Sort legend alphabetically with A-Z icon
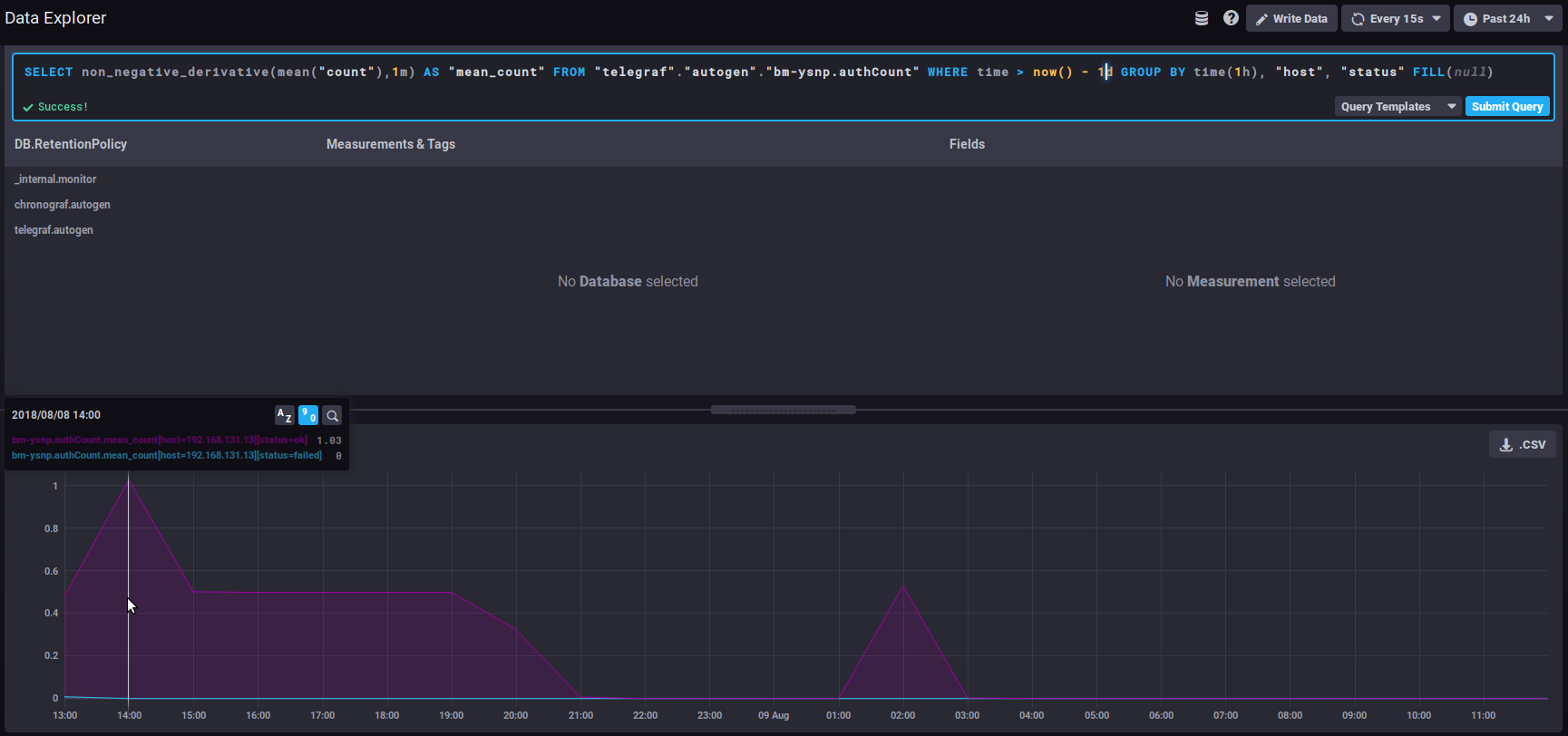This screenshot has height=736, width=1568. [x=284, y=415]
